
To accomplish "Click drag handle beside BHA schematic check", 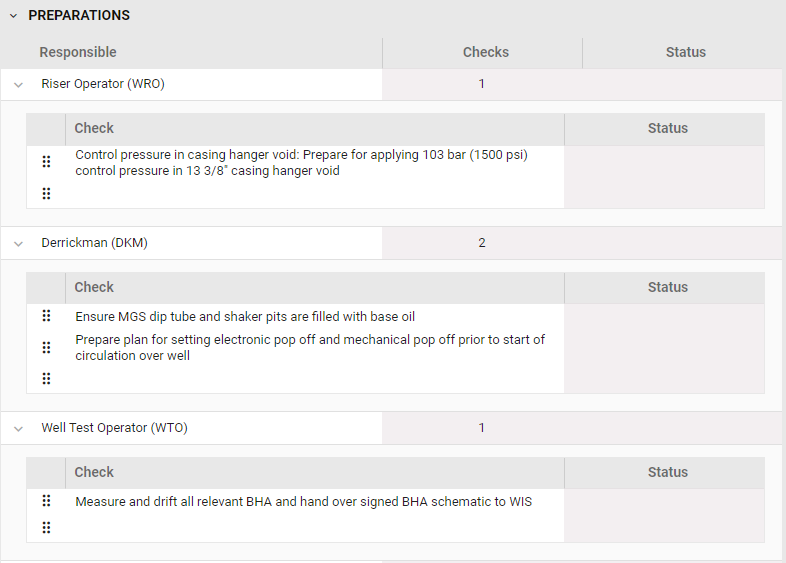I will (x=46, y=501).
